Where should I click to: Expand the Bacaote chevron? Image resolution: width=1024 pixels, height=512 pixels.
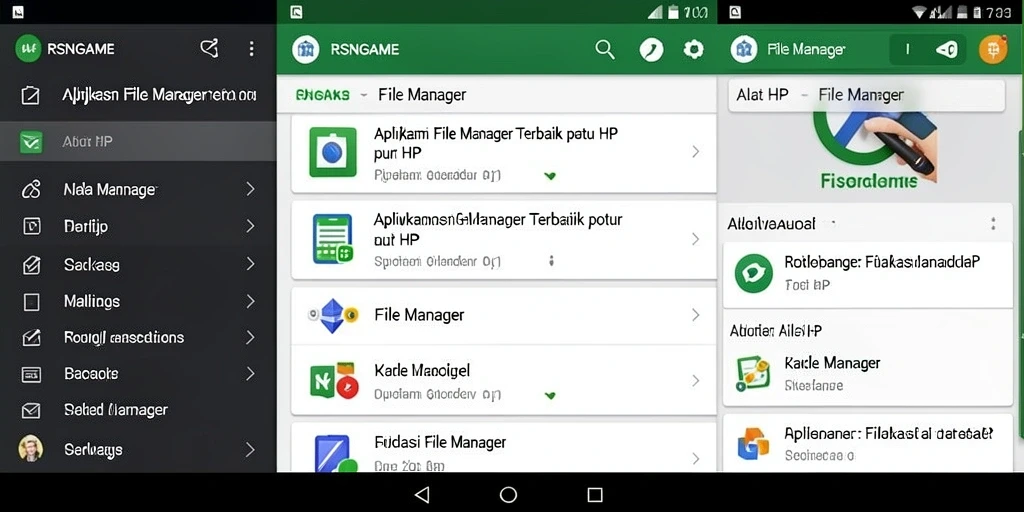coord(250,374)
